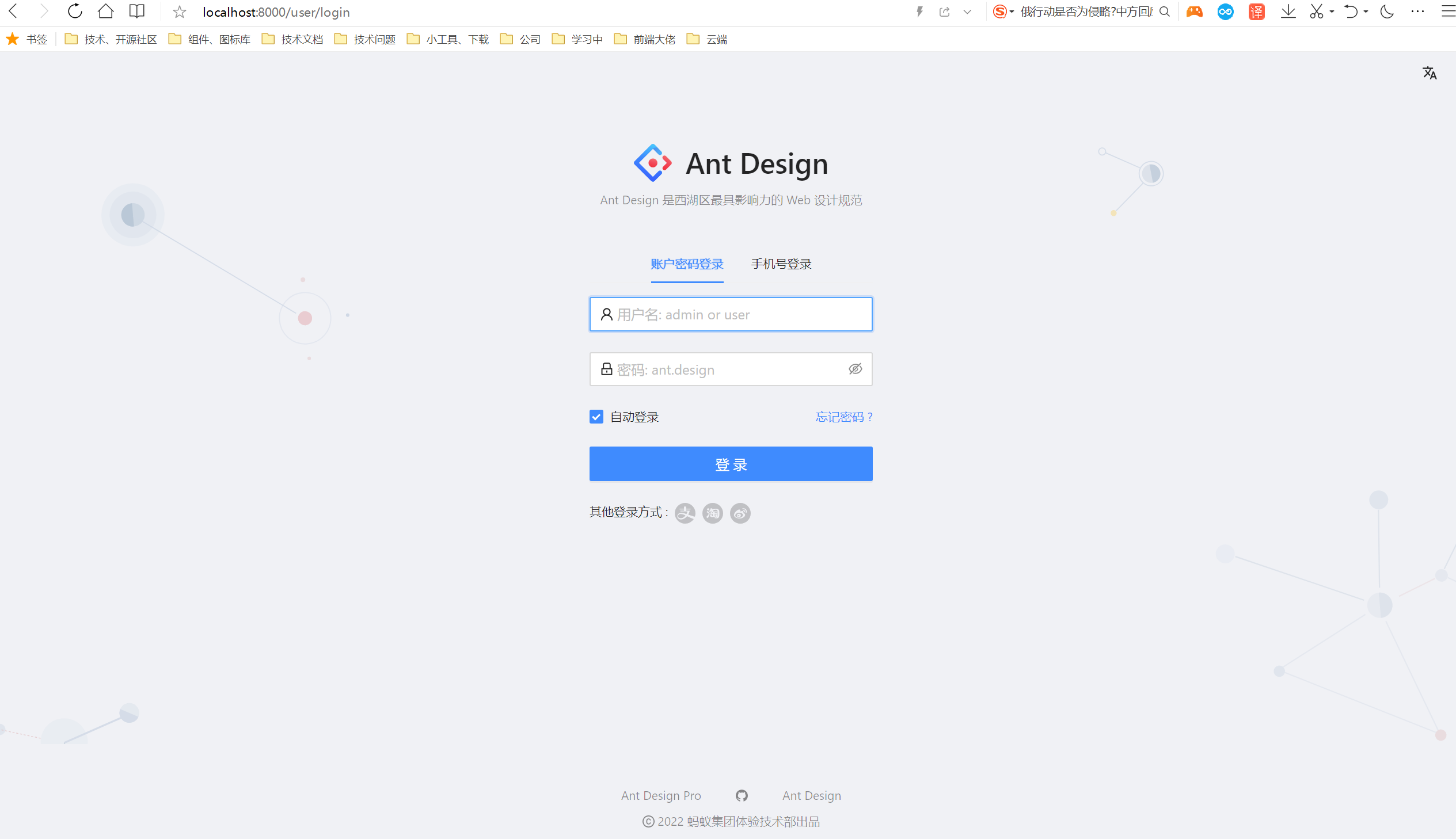Enable dark mode with the moon icon

tap(1386, 11)
